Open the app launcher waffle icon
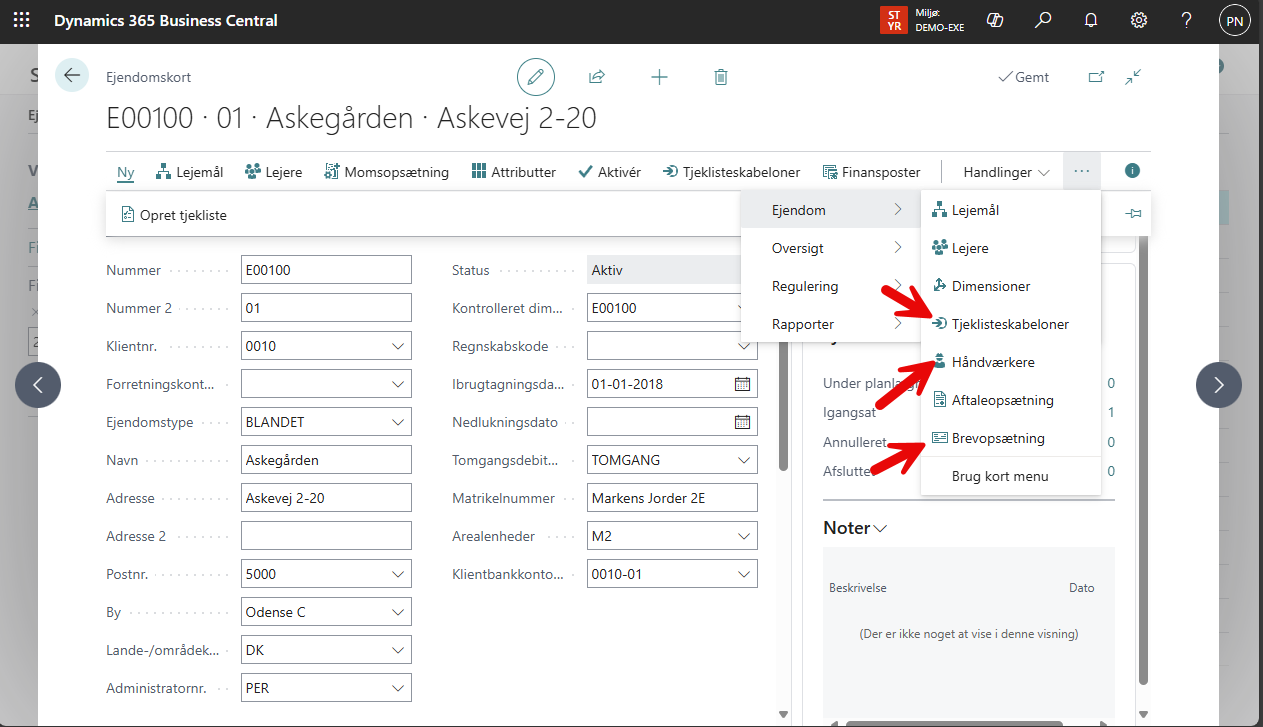This screenshot has width=1263, height=727. [x=21, y=20]
